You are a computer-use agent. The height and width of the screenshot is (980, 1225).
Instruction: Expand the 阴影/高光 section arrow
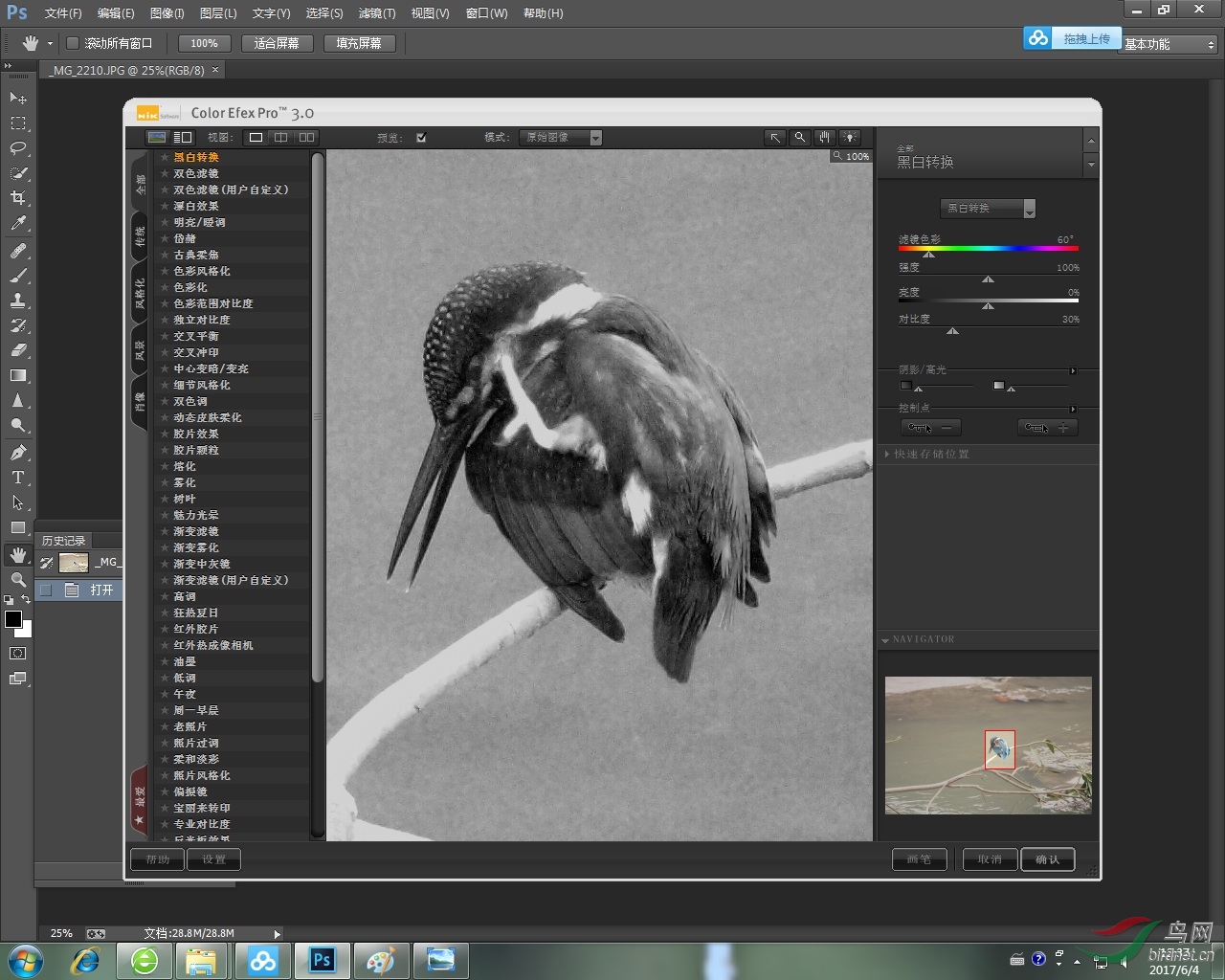1073,370
